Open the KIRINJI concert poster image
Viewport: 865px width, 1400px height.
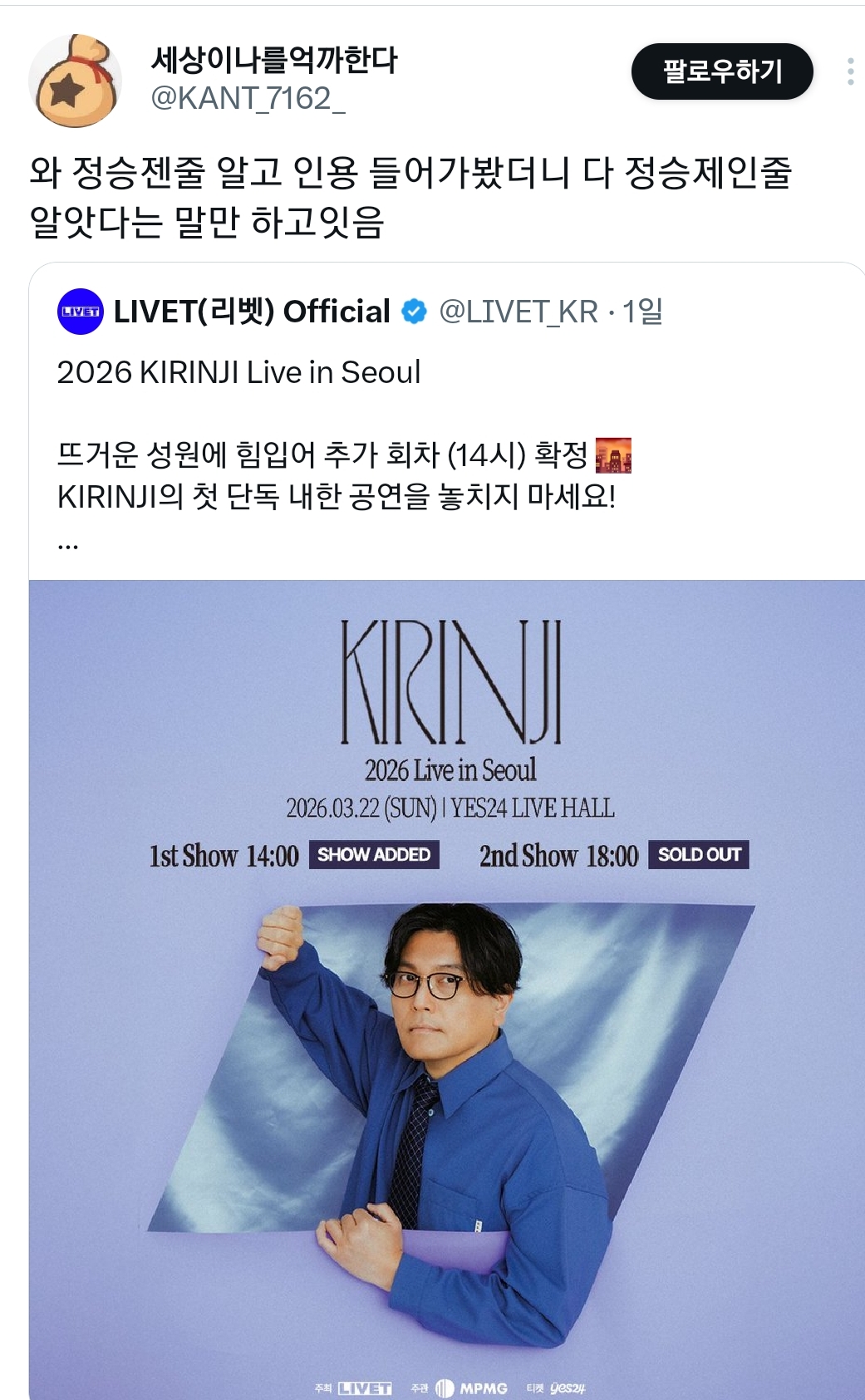pos(447,990)
